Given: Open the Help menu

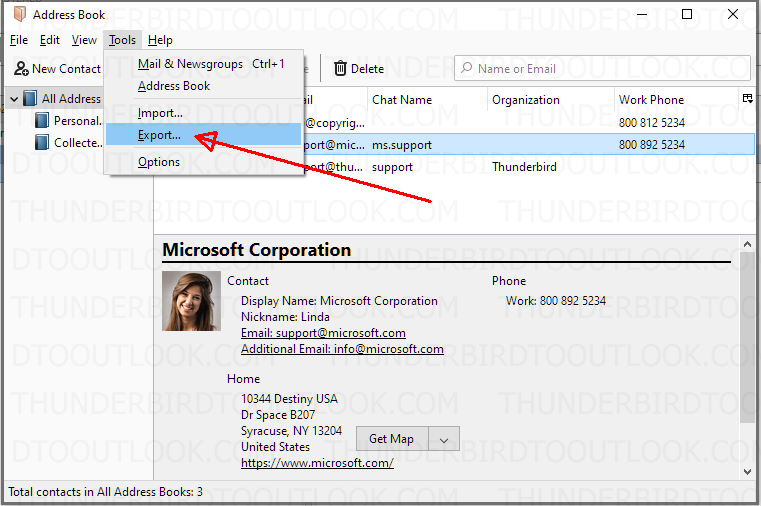Looking at the screenshot, I should [160, 40].
